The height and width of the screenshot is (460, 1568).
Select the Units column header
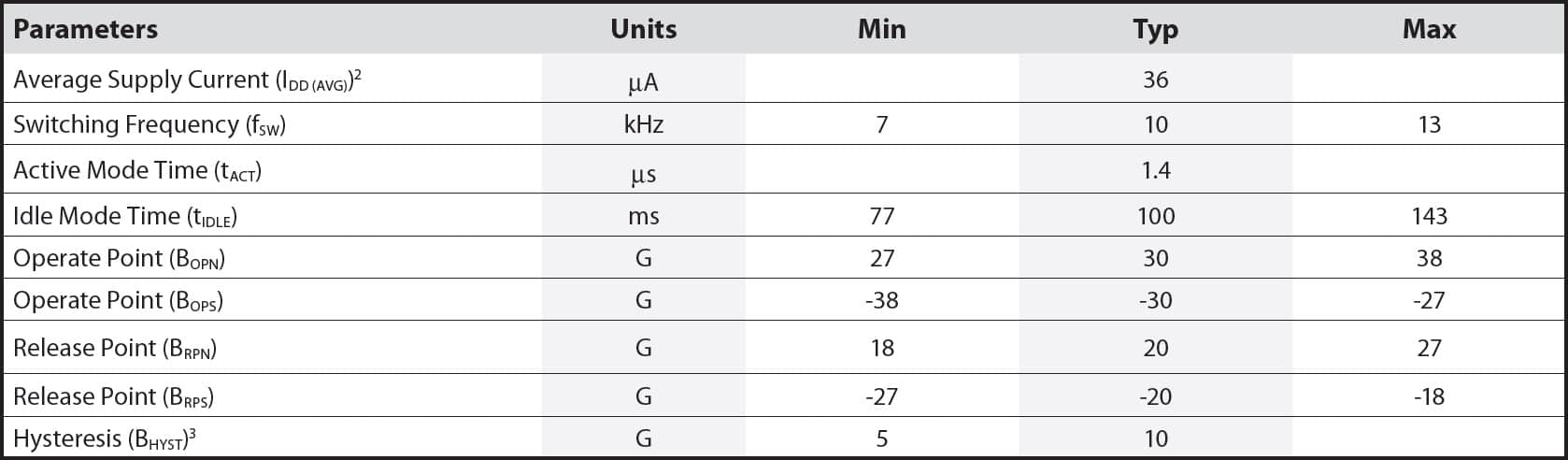point(643,29)
